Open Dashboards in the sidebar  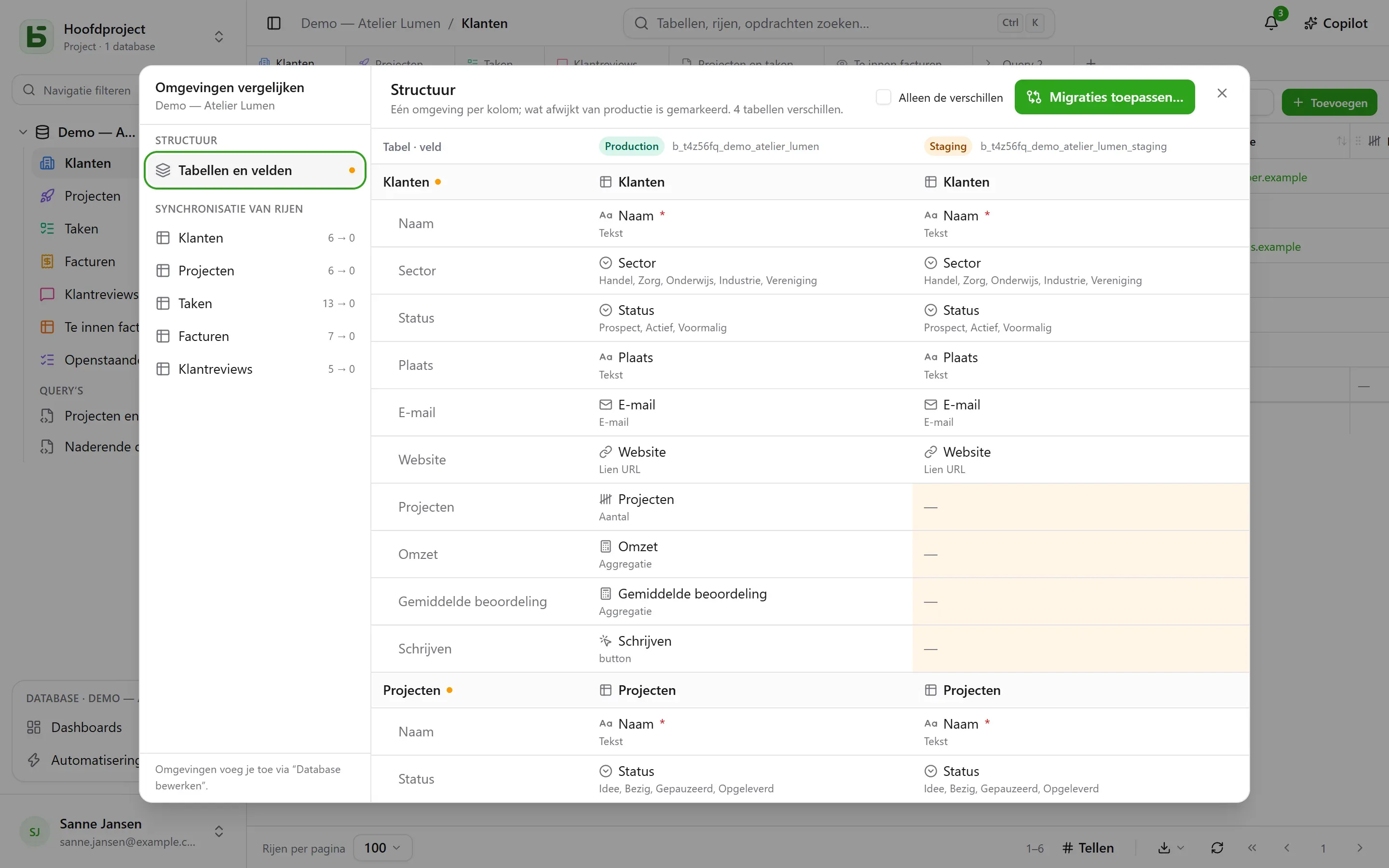coord(86,727)
